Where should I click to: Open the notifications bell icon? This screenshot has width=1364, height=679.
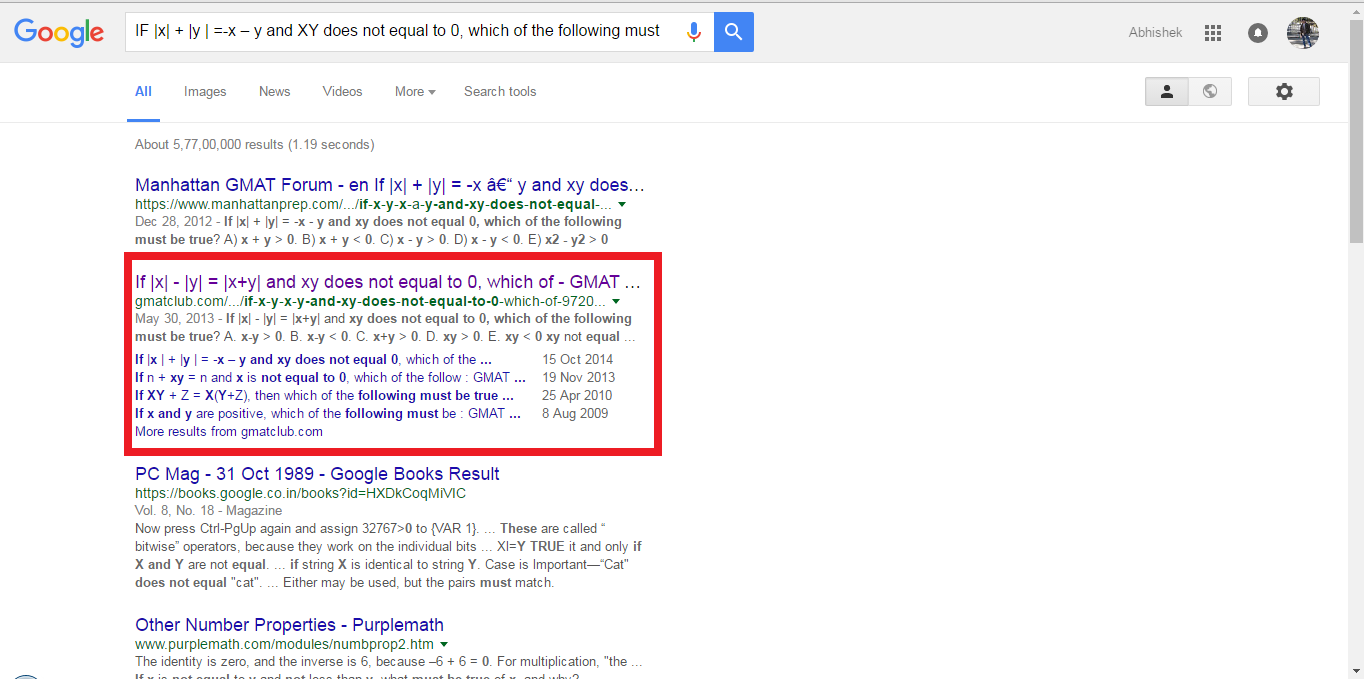tap(1258, 33)
